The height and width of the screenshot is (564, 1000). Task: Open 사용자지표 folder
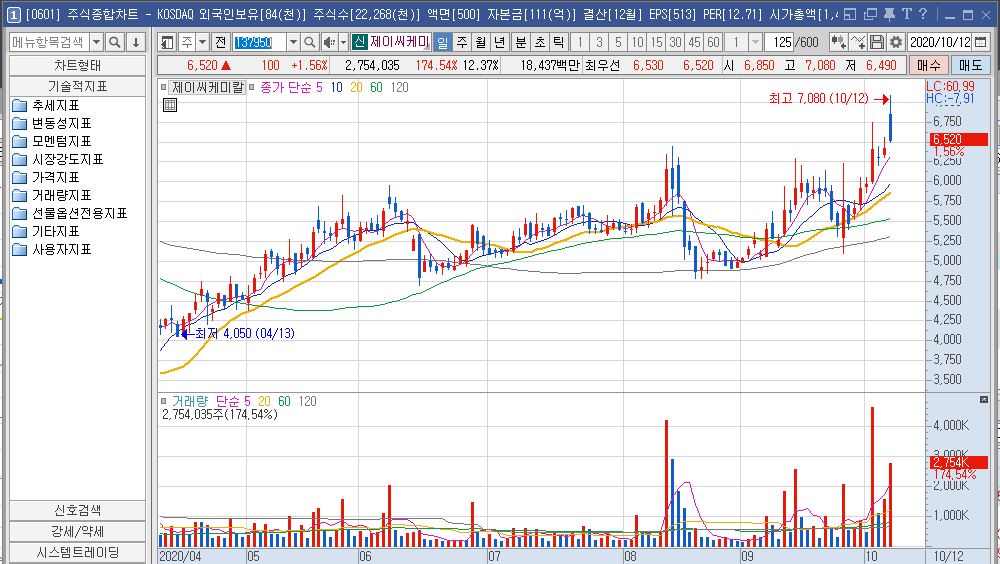(52, 249)
